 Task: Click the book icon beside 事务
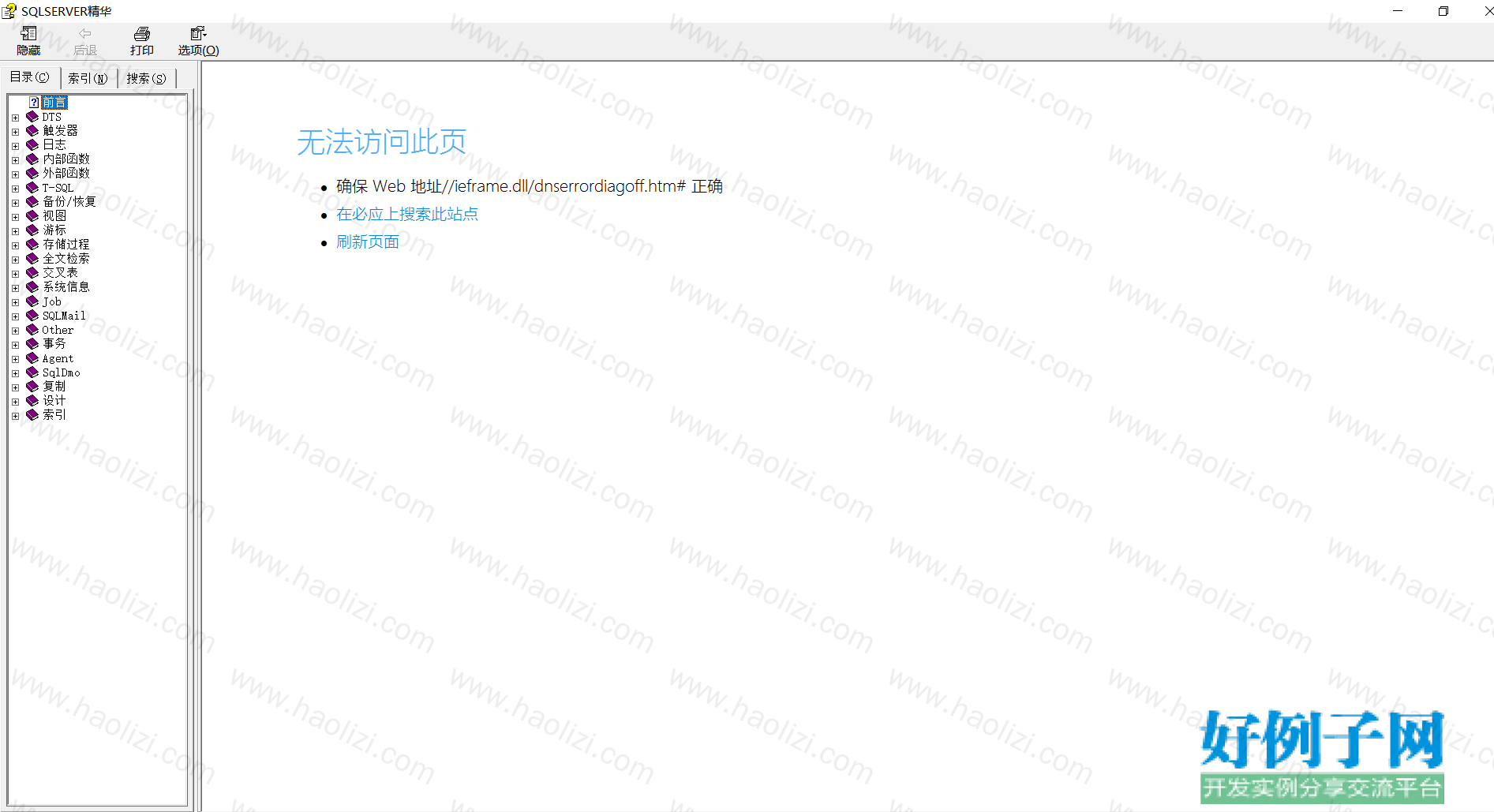coord(32,344)
